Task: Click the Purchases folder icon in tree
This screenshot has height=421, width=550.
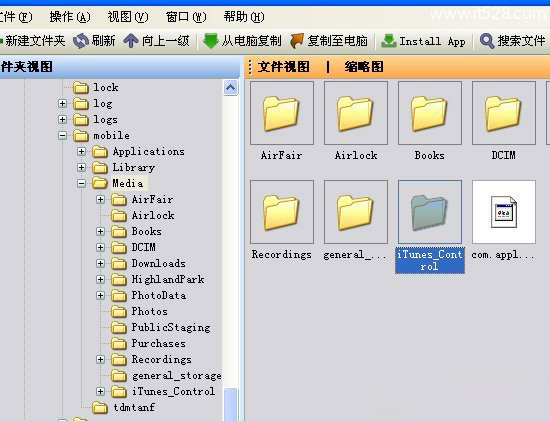Action: coord(119,343)
